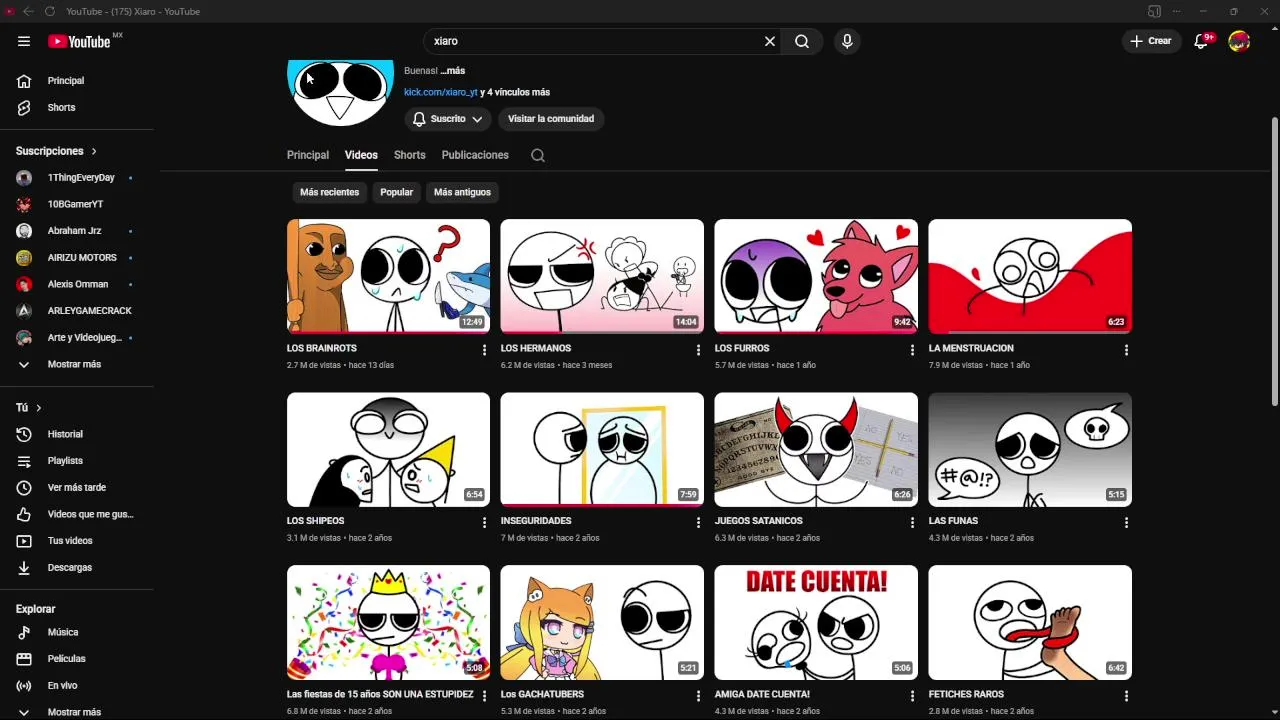
Task: Click Visitar la comunidad button
Action: tap(551, 119)
